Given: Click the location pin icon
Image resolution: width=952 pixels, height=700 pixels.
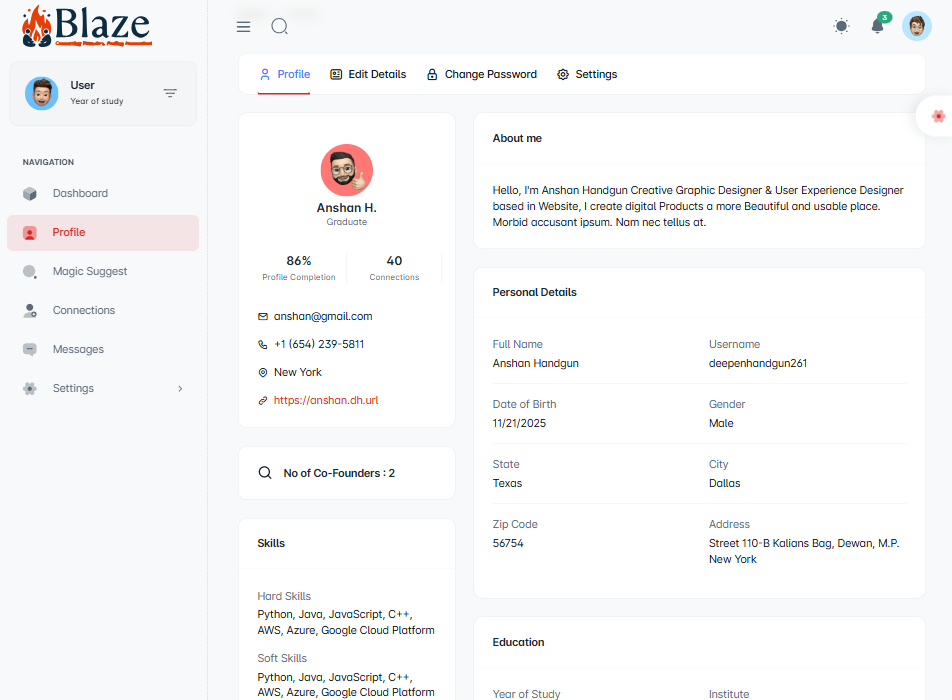Looking at the screenshot, I should click(263, 372).
